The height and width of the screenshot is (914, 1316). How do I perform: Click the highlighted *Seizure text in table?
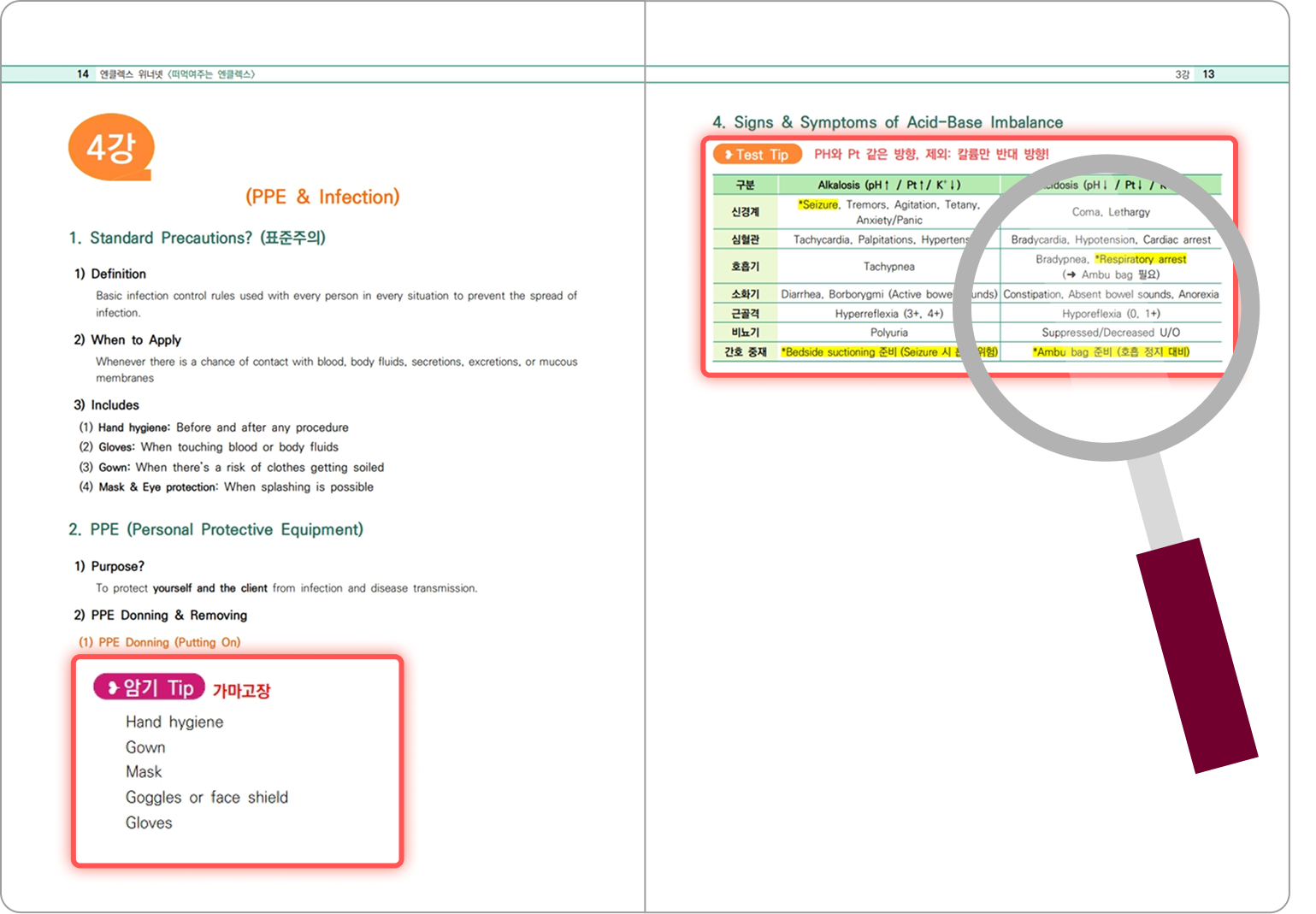(x=818, y=205)
